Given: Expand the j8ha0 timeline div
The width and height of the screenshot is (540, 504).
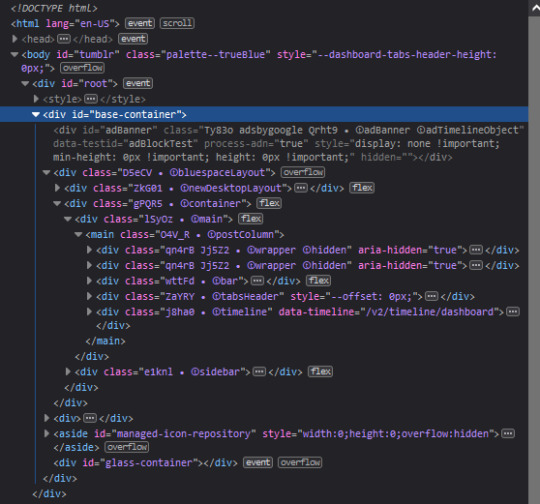Looking at the screenshot, I should click(89, 312).
